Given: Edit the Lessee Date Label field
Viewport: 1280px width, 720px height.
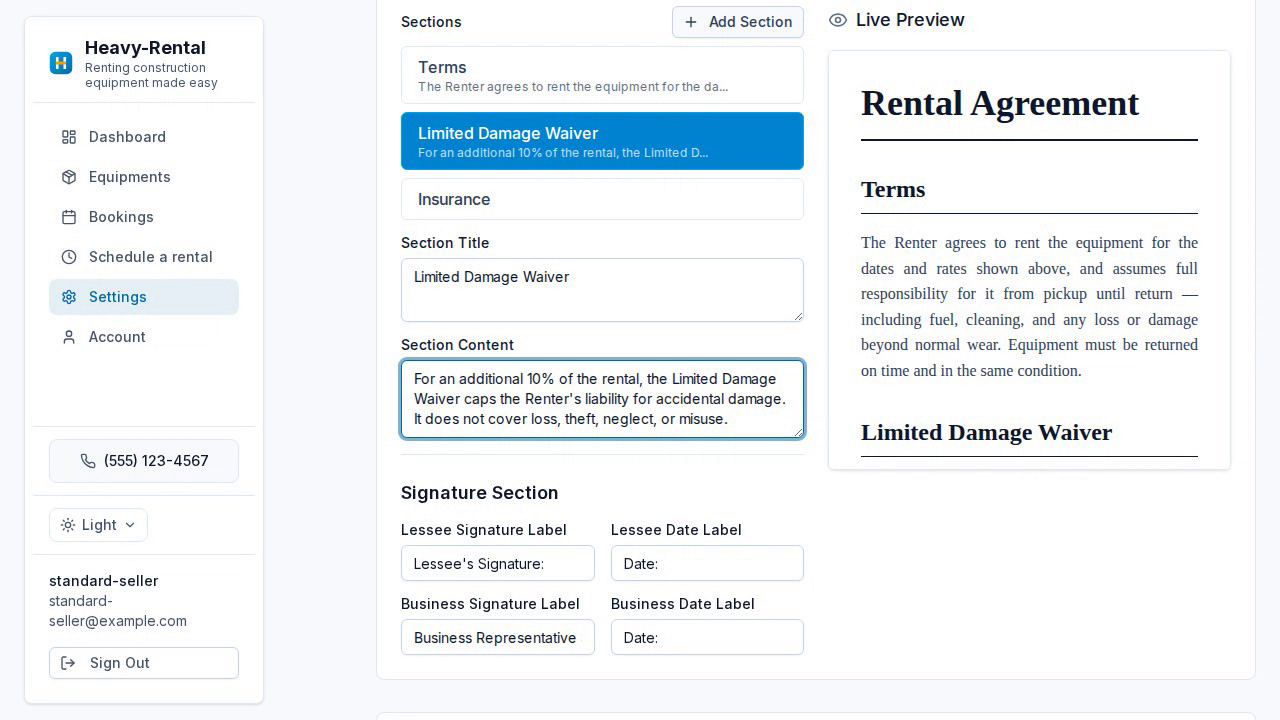Looking at the screenshot, I should pos(707,563).
